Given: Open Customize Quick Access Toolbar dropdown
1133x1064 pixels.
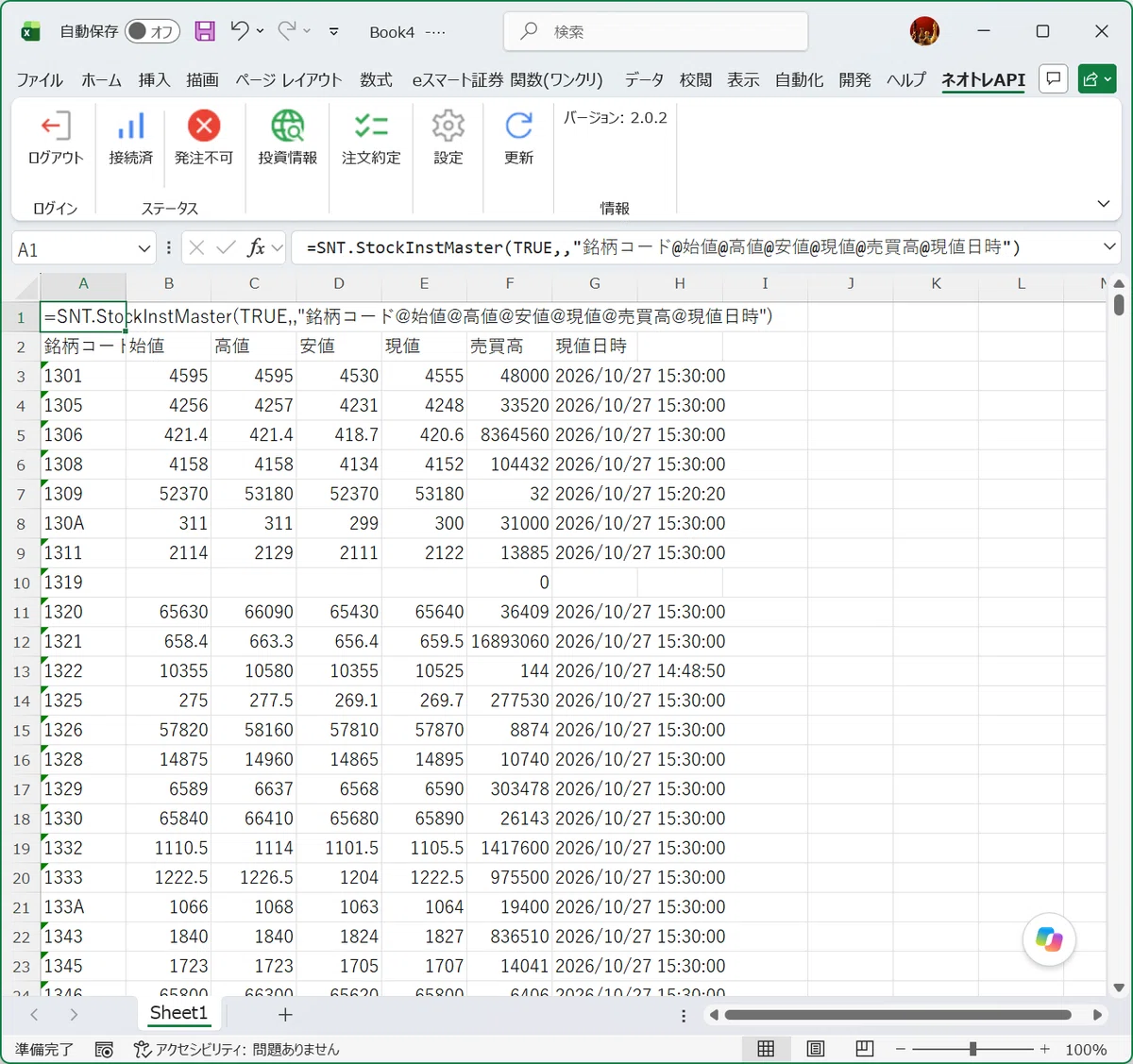Looking at the screenshot, I should [x=333, y=31].
